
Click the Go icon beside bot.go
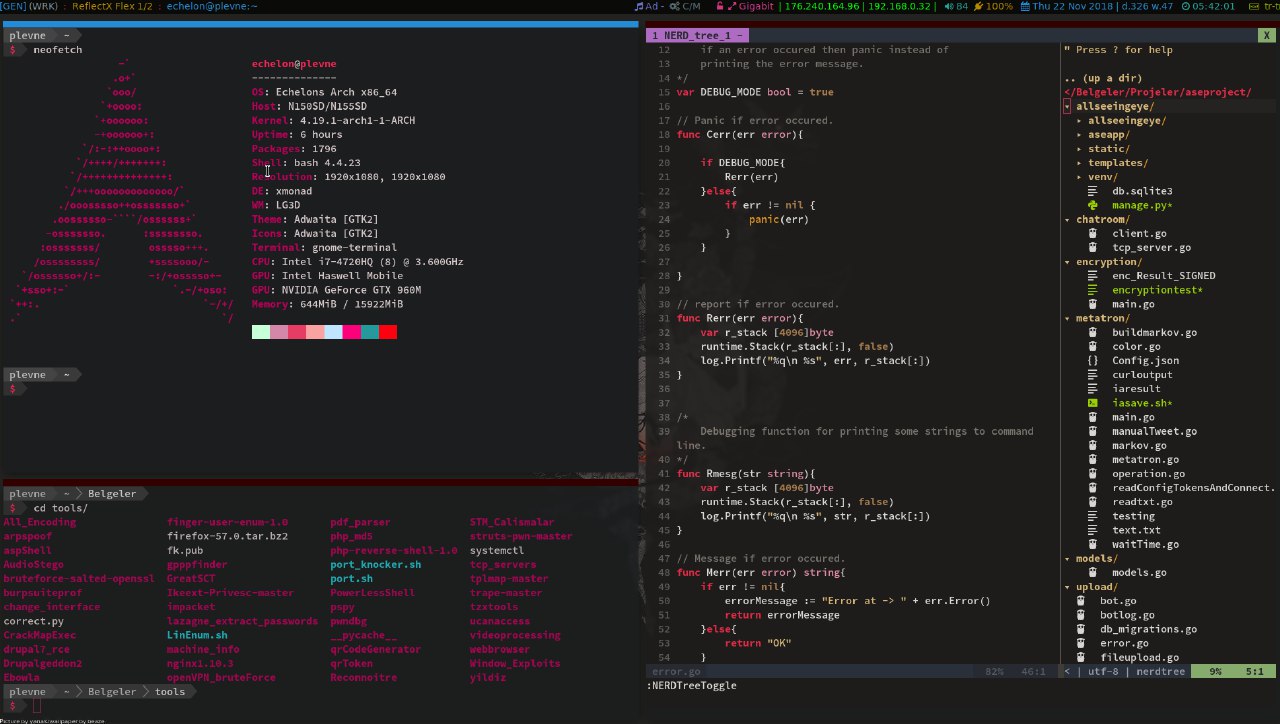(1081, 601)
